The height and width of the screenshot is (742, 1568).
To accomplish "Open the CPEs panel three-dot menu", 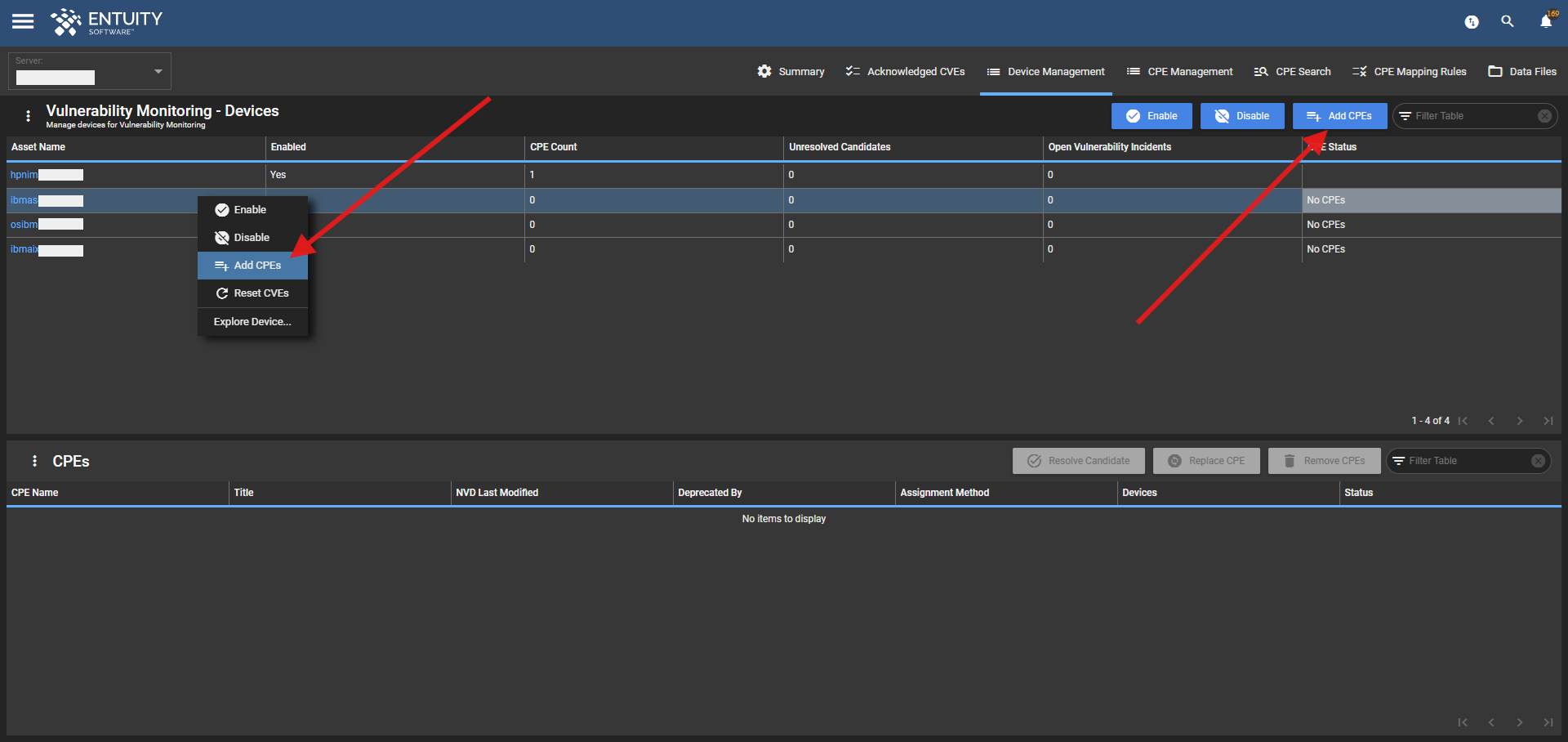I will 34,461.
